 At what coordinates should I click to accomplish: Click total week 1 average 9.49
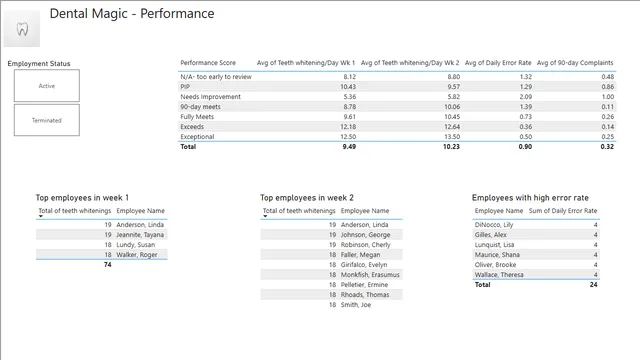(x=349, y=147)
